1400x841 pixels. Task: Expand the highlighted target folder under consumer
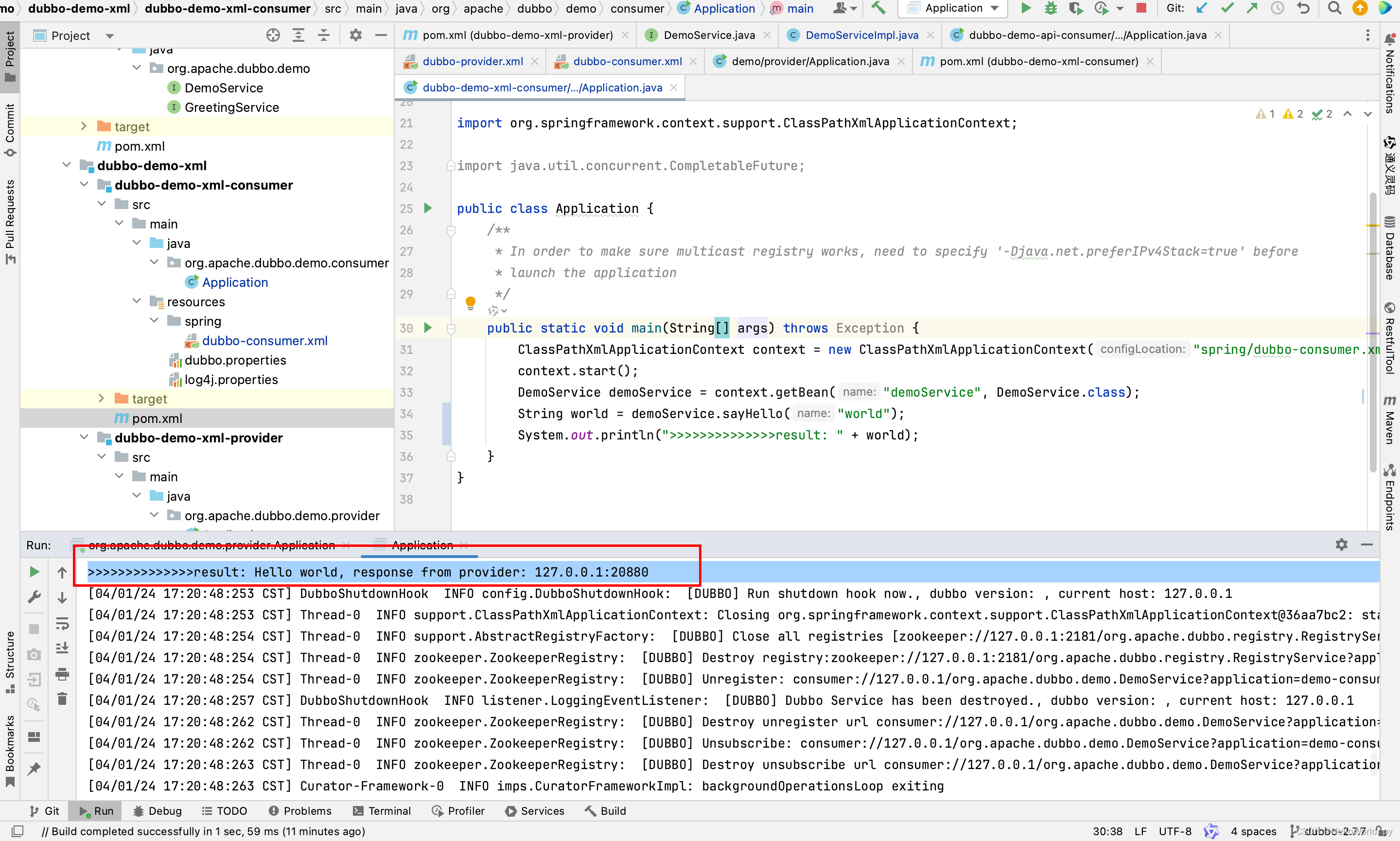tap(102, 399)
